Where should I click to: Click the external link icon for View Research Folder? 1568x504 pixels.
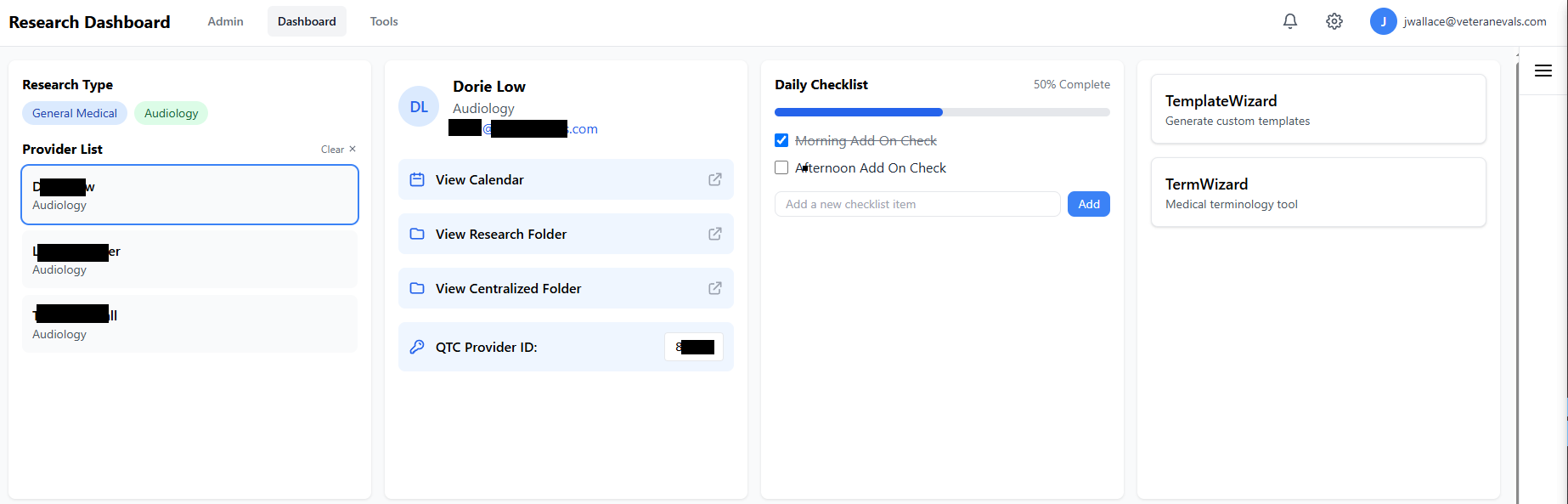click(714, 234)
